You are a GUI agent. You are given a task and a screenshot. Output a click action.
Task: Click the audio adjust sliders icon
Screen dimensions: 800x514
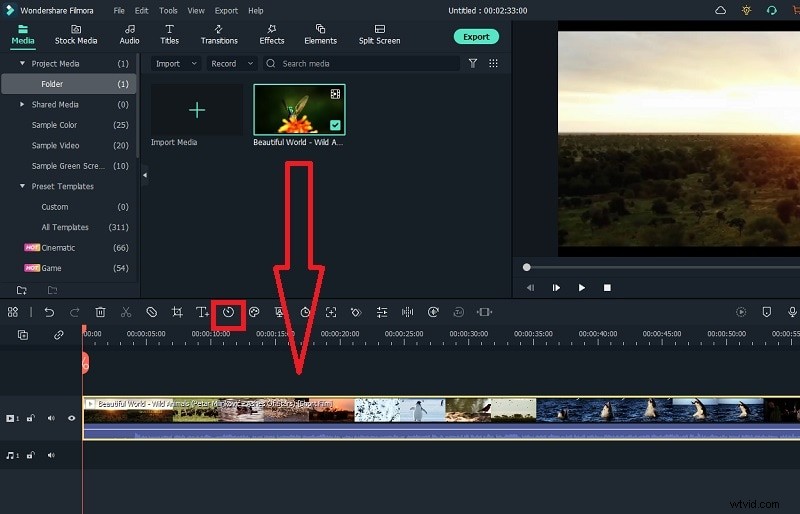[x=382, y=312]
